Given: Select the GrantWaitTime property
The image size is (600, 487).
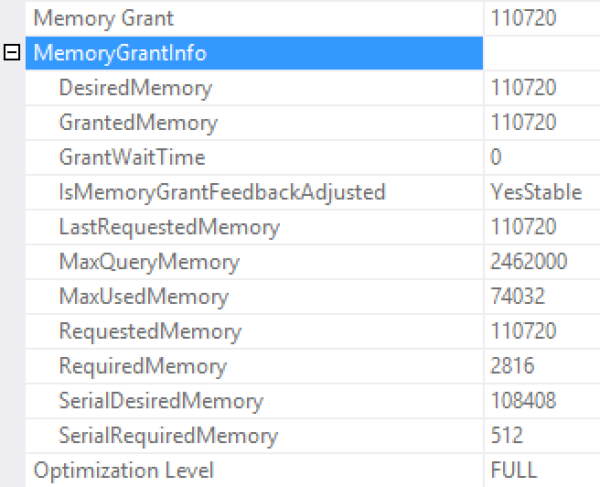Looking at the screenshot, I should point(132,157).
